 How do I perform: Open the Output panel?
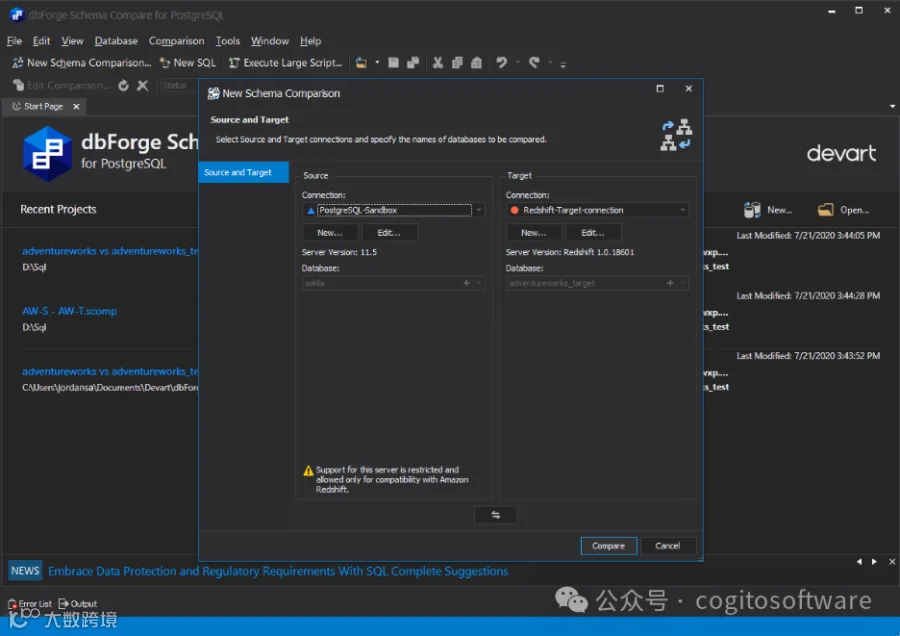[x=78, y=604]
